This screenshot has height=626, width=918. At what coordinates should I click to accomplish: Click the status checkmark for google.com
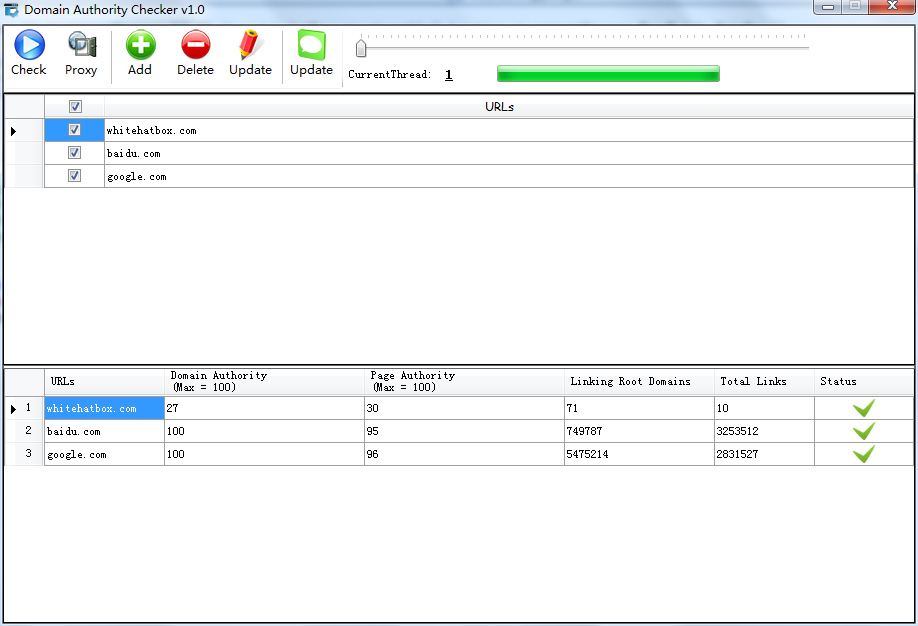tap(863, 454)
